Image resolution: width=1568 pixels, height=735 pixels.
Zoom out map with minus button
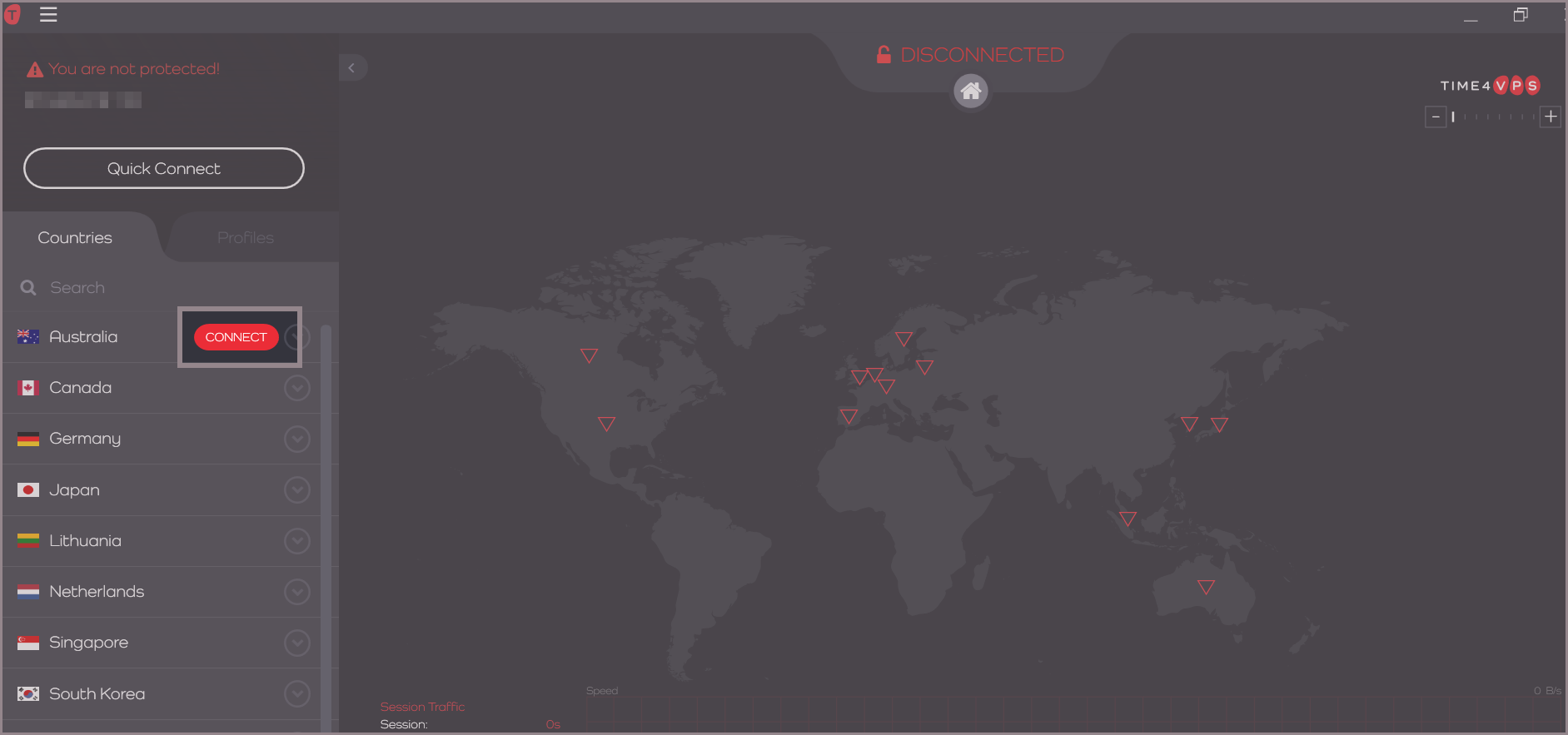(x=1436, y=117)
